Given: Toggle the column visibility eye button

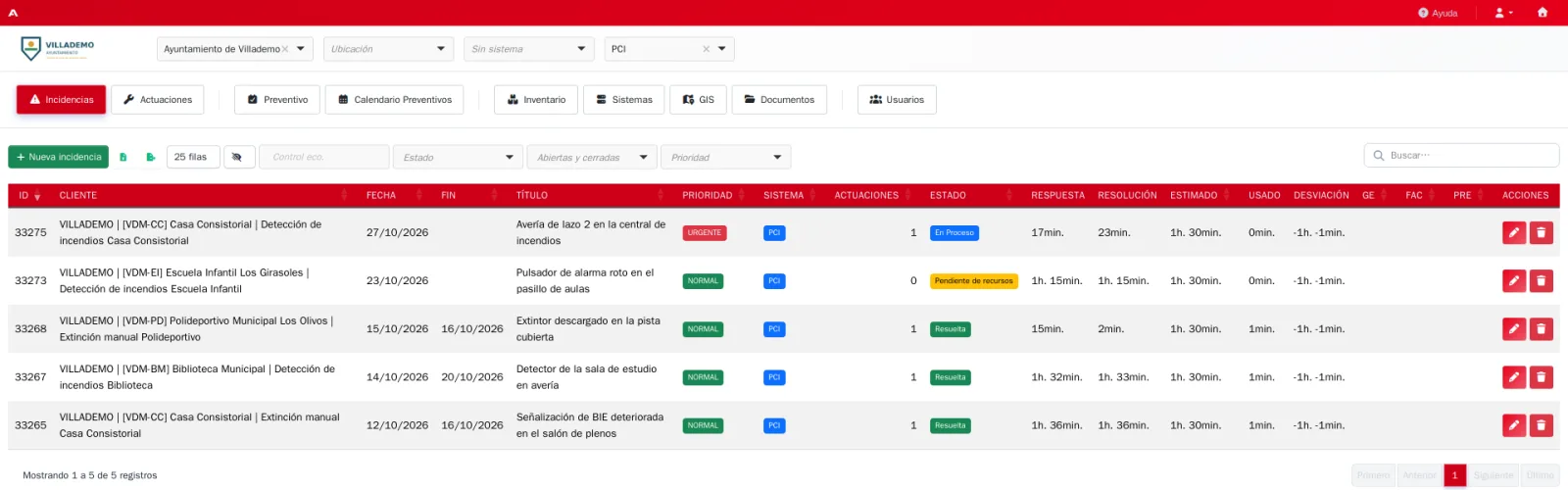Looking at the screenshot, I should pyautogui.click(x=239, y=157).
